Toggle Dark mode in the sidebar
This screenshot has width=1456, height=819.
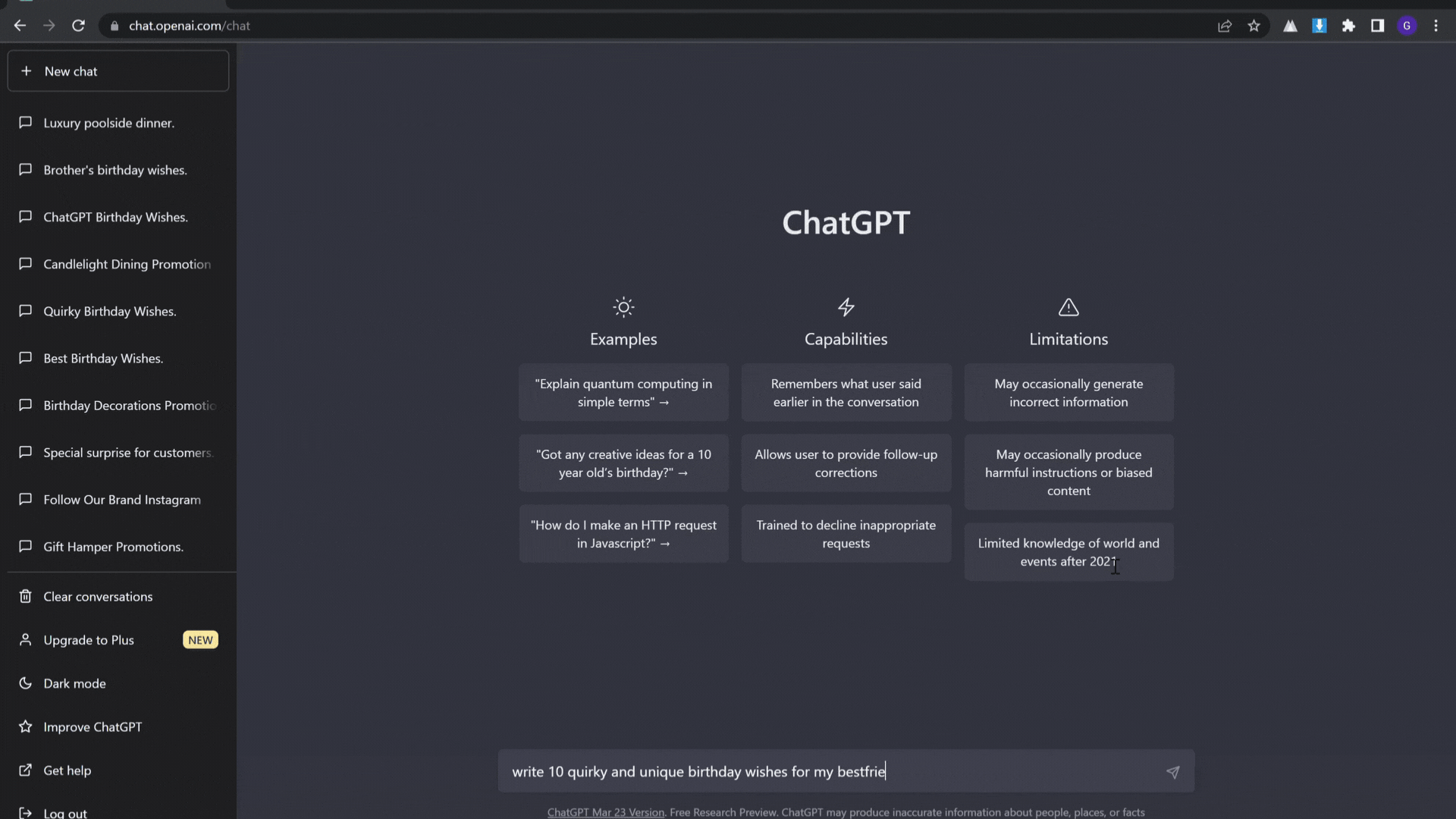coord(74,683)
